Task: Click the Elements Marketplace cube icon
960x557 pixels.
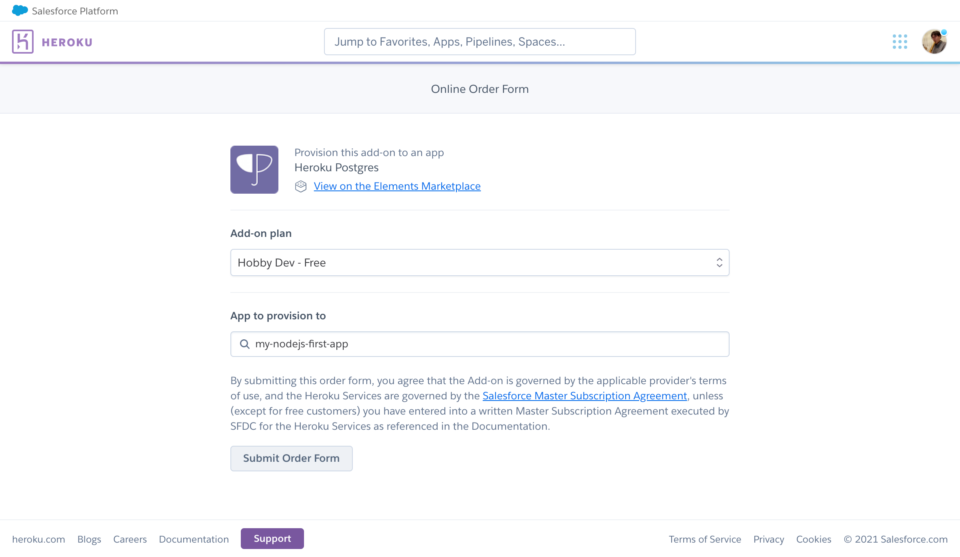Action: point(301,186)
